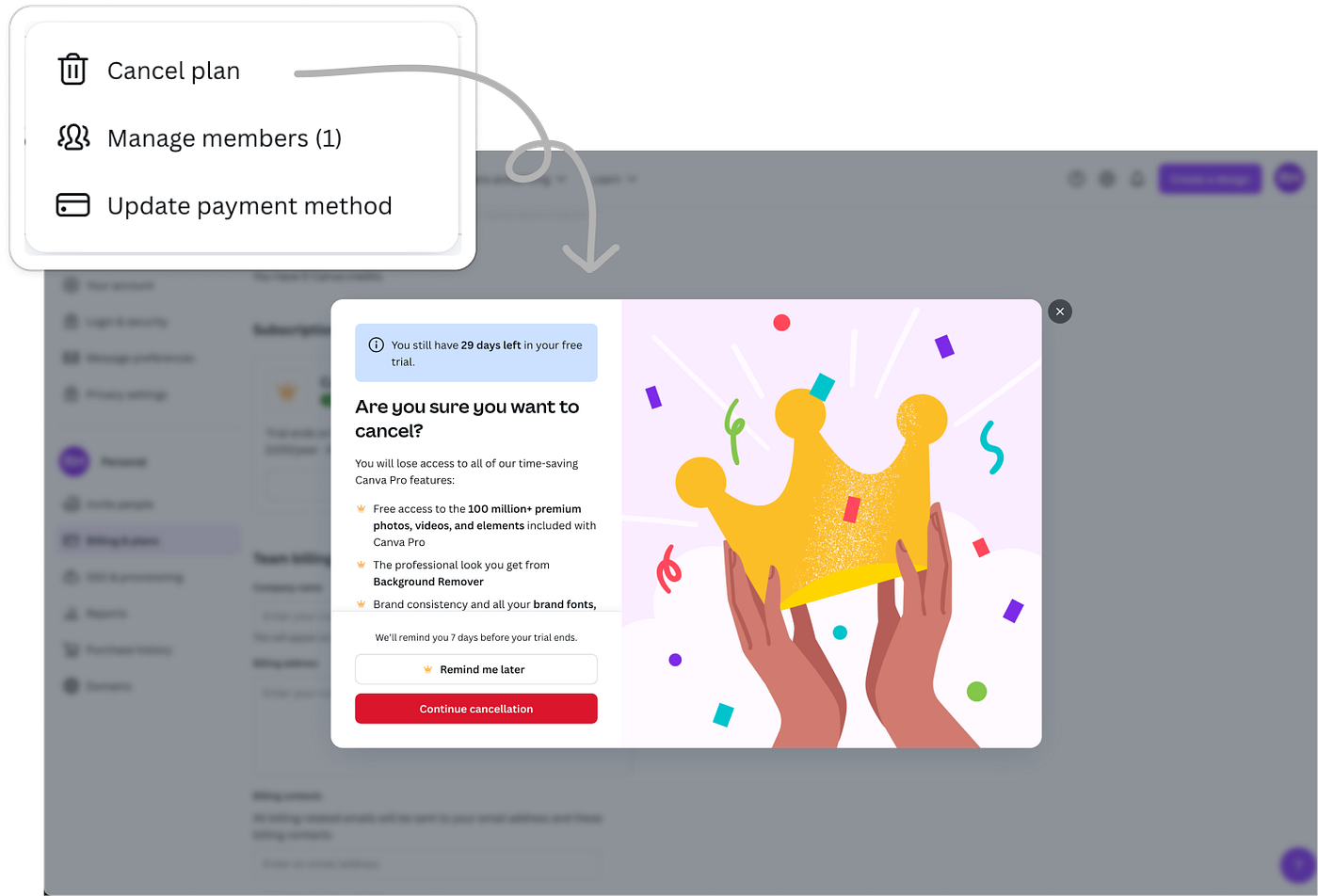1318x896 pixels.
Task: Open notifications via the blurred bell icon
Action: tap(1137, 178)
